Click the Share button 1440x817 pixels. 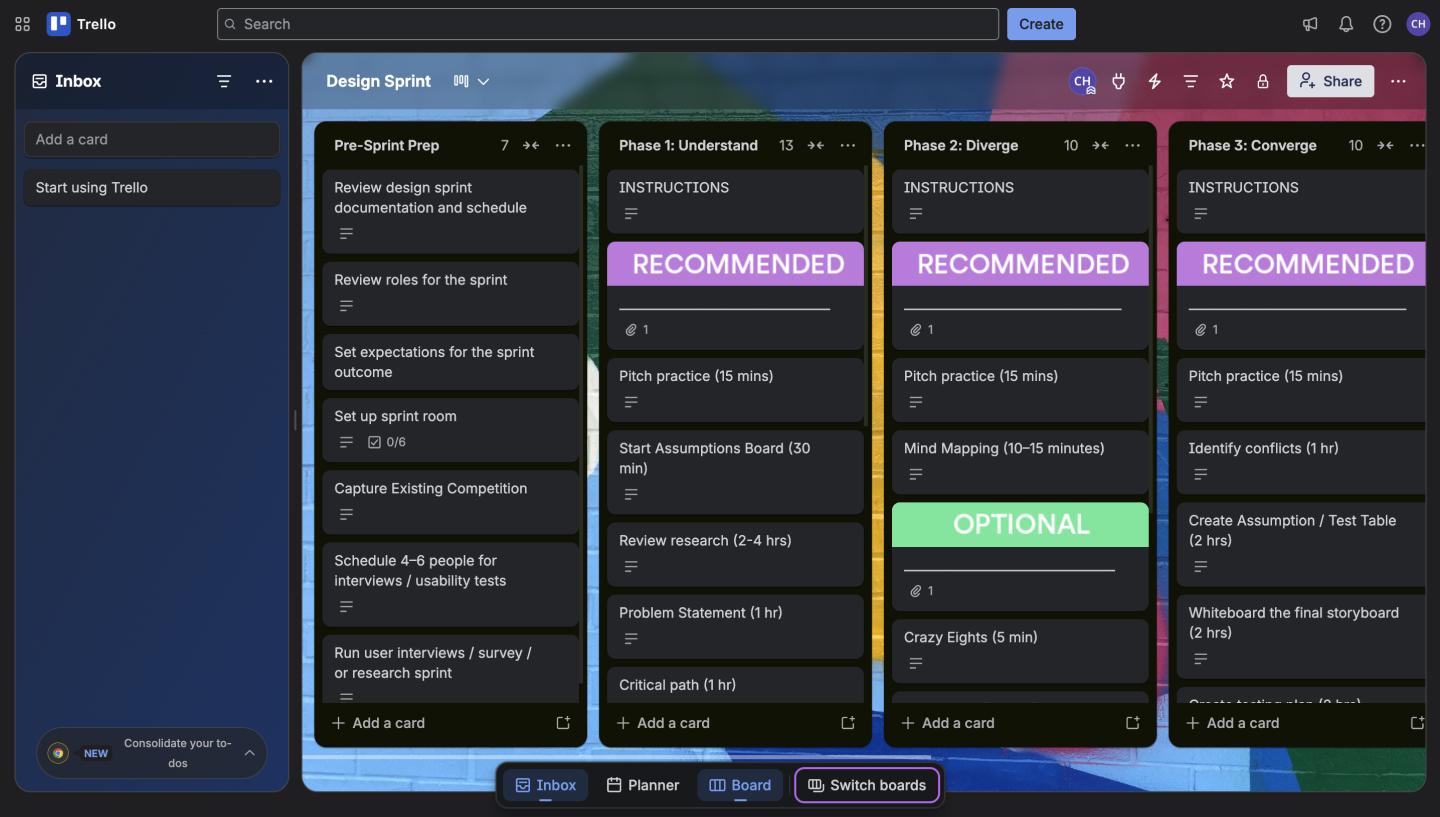[1330, 81]
